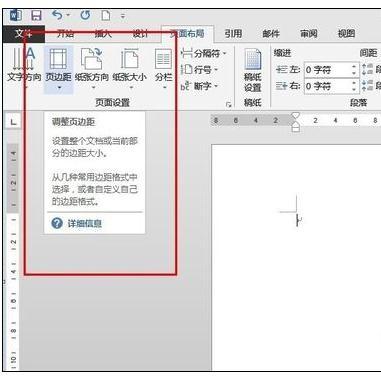This screenshot has height=376, width=381.
Task: Open the 纸张方向 orientation menu
Action: coord(92,69)
